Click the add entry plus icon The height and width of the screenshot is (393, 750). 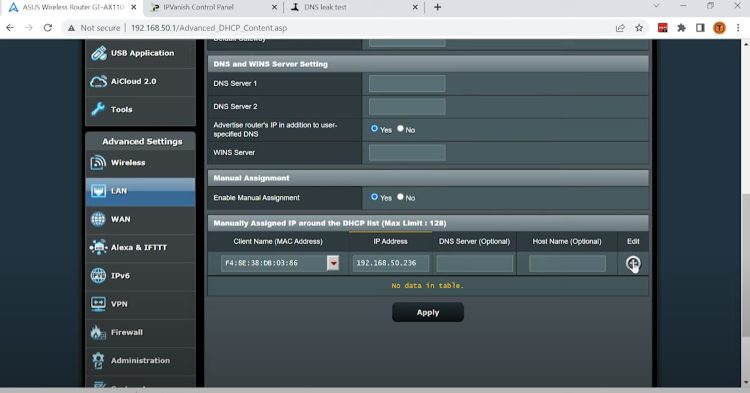(633, 263)
